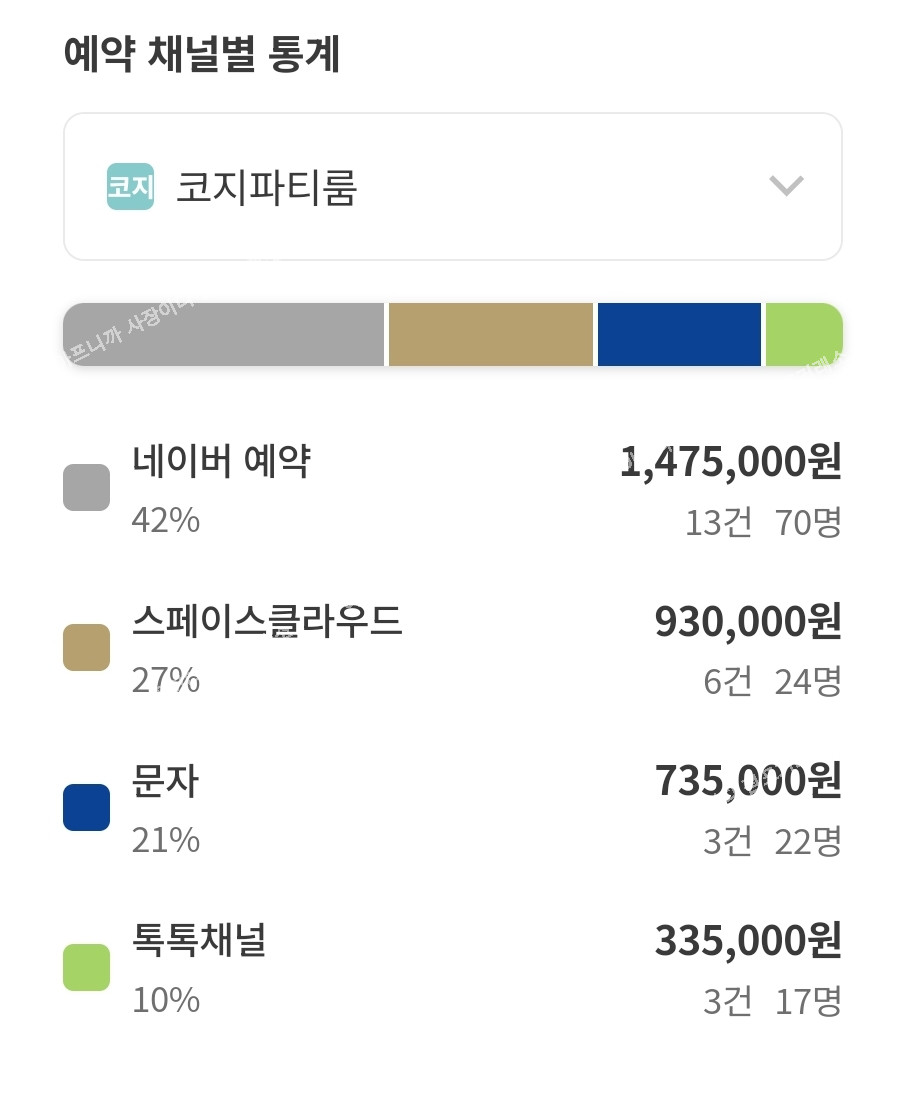The image size is (904, 1118).
Task: Click the dropdown chevron arrow
Action: pos(786,186)
